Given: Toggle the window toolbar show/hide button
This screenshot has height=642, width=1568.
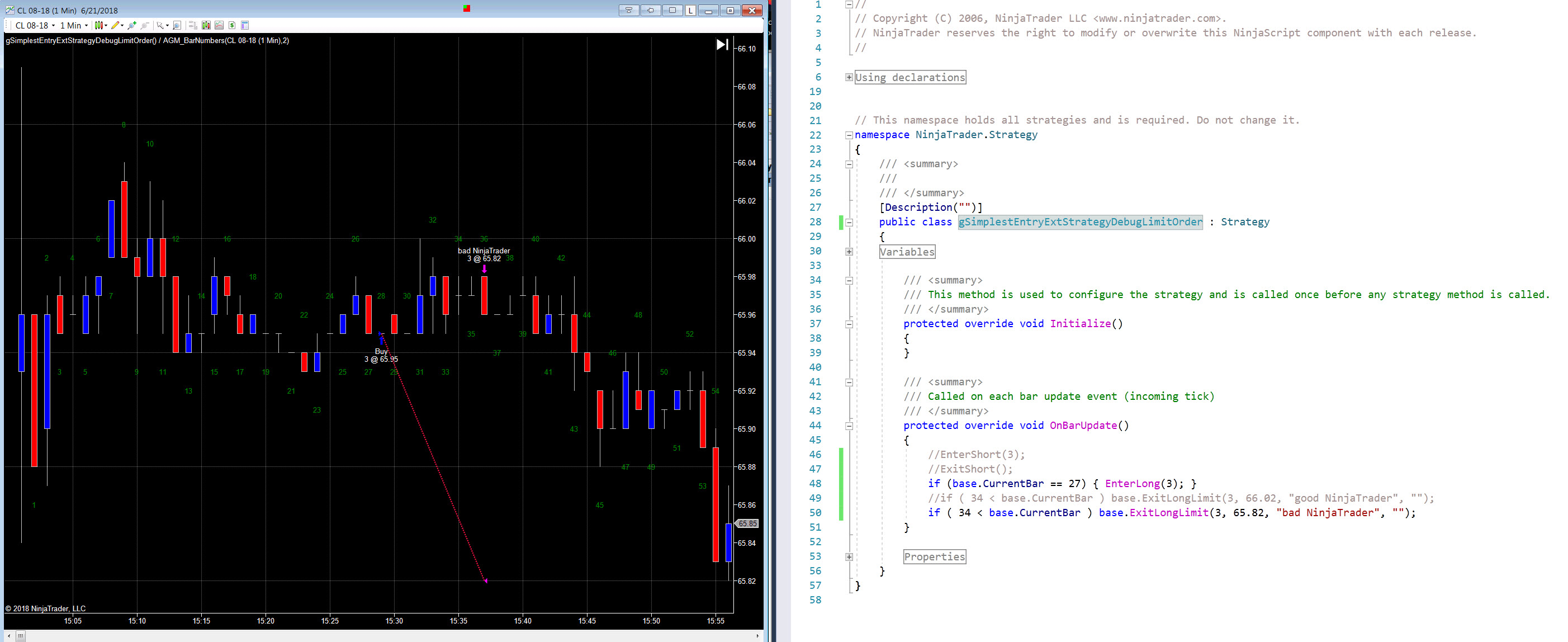Looking at the screenshot, I should pyautogui.click(x=629, y=11).
